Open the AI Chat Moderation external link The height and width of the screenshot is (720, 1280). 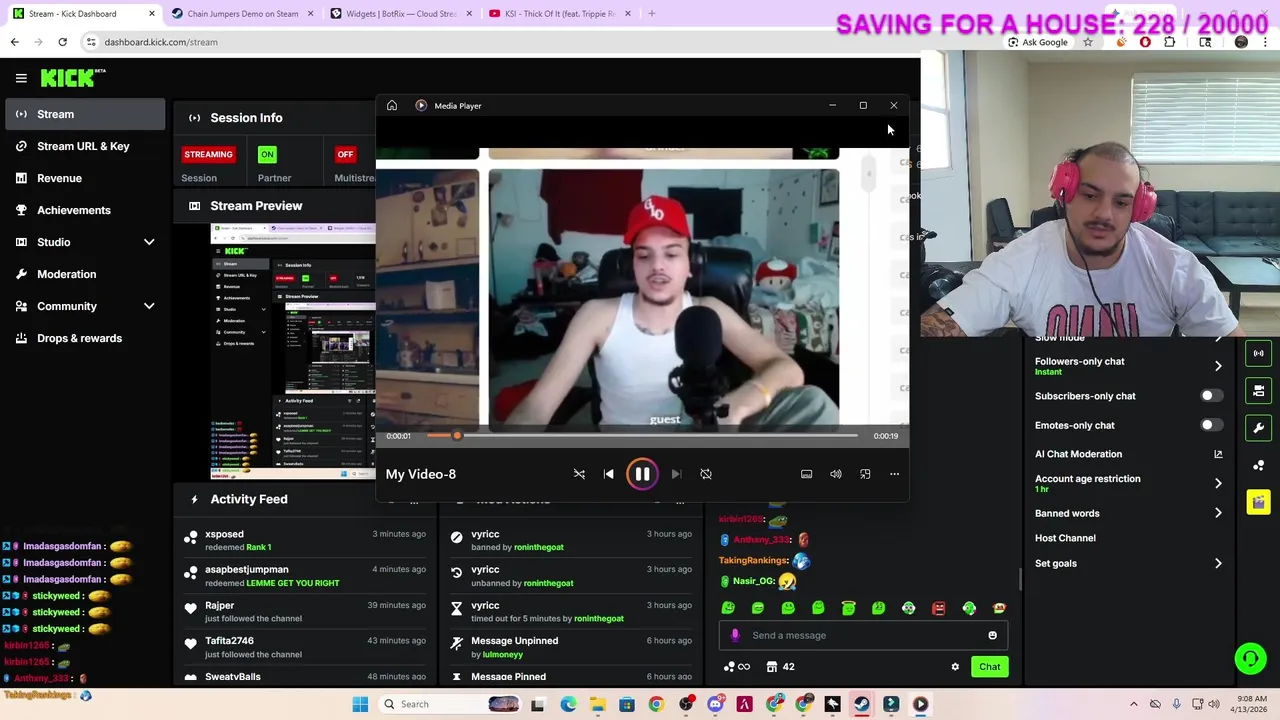pos(1218,454)
